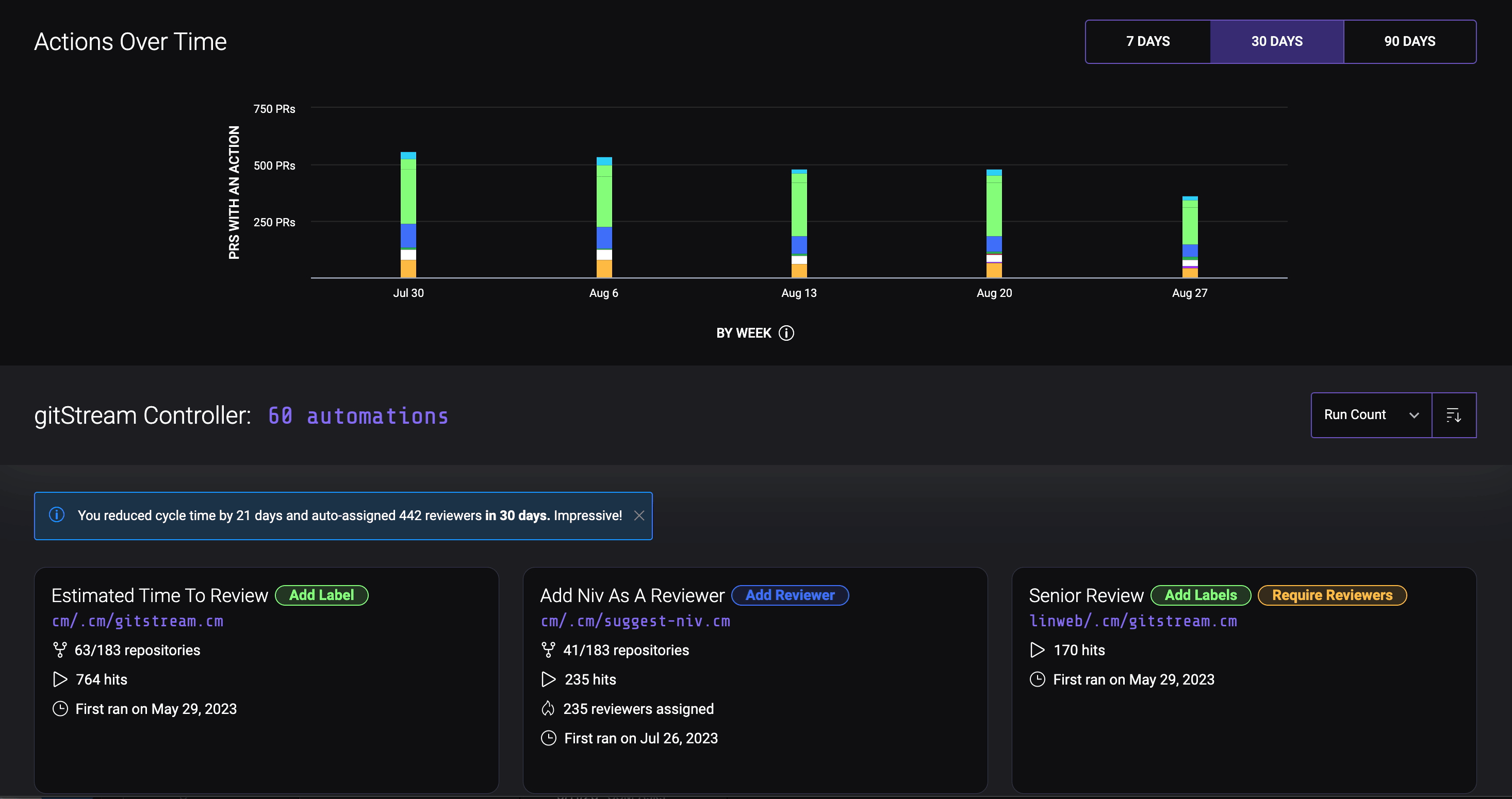Click play icon beside 170 hits
The height and width of the screenshot is (799, 1512).
[1037, 650]
